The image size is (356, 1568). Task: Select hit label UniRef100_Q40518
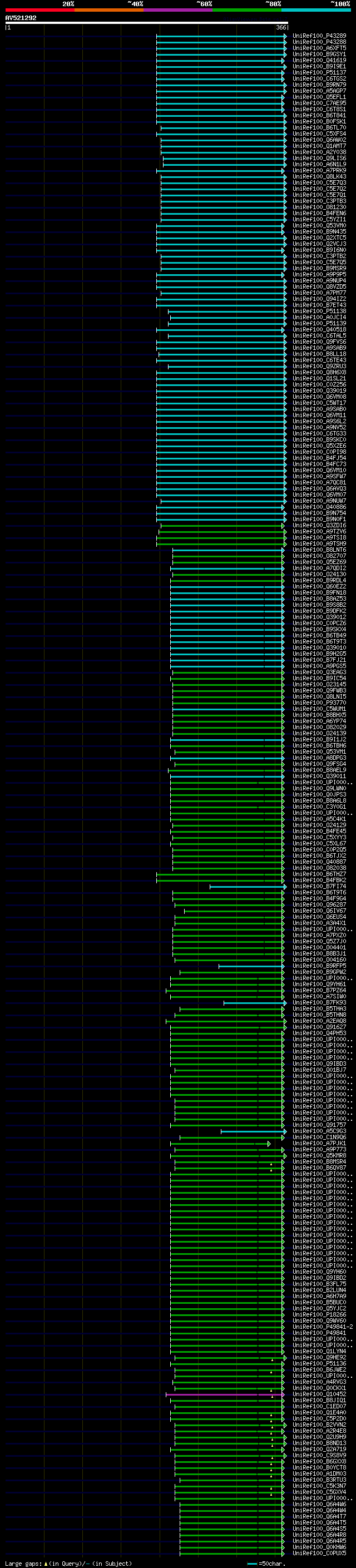click(319, 329)
